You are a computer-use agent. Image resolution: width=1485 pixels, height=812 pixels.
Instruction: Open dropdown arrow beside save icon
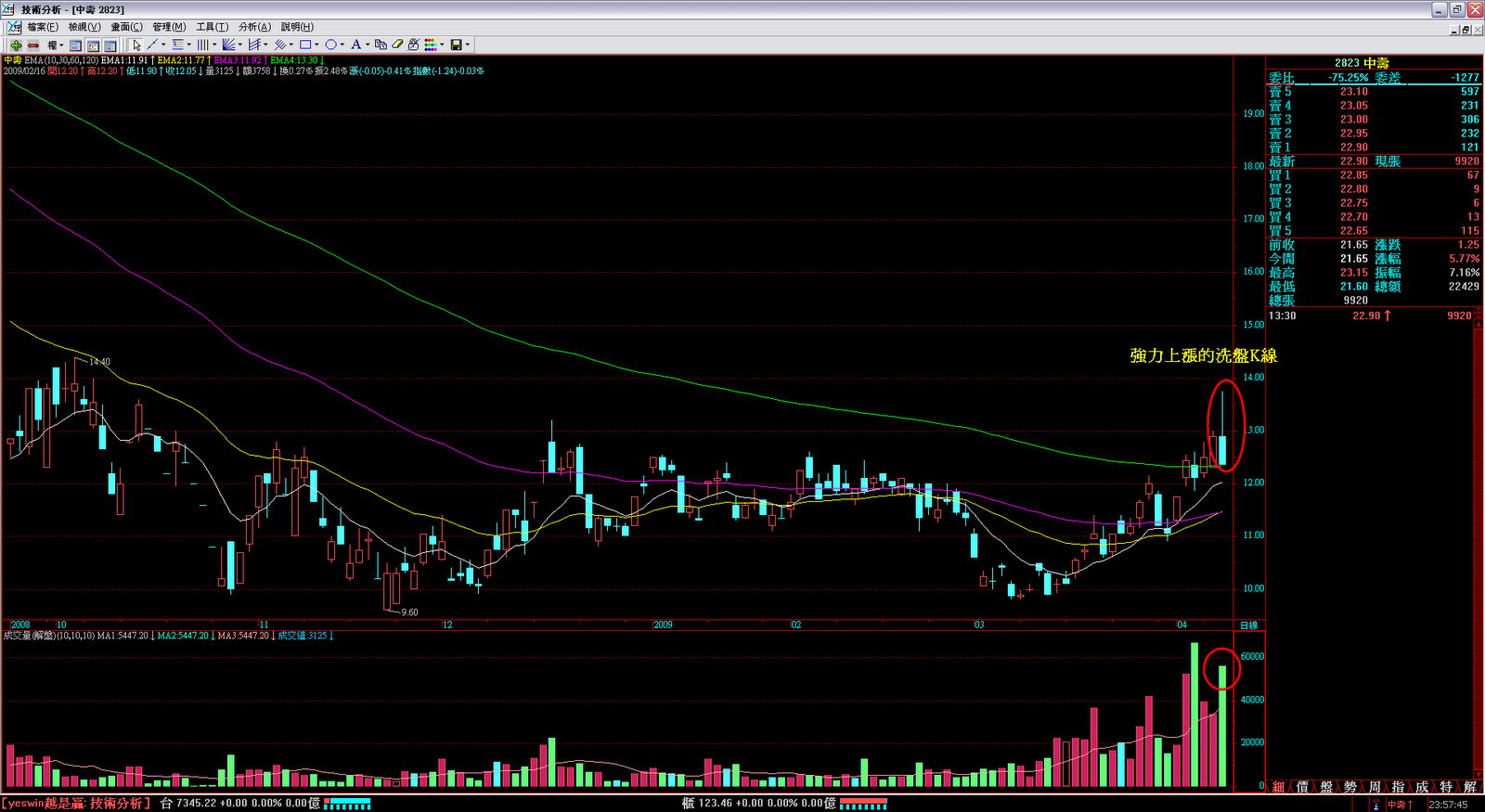[467, 45]
